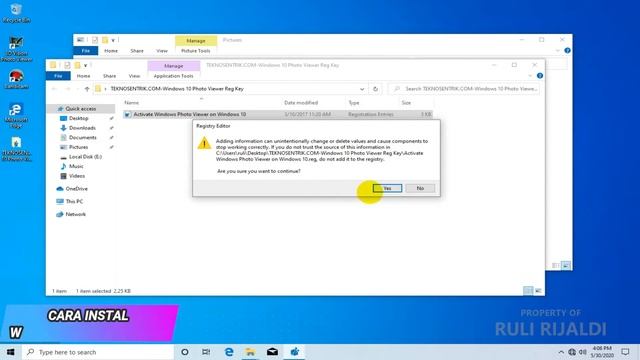
Task: Open network status tray icon
Action: [x=572, y=352]
